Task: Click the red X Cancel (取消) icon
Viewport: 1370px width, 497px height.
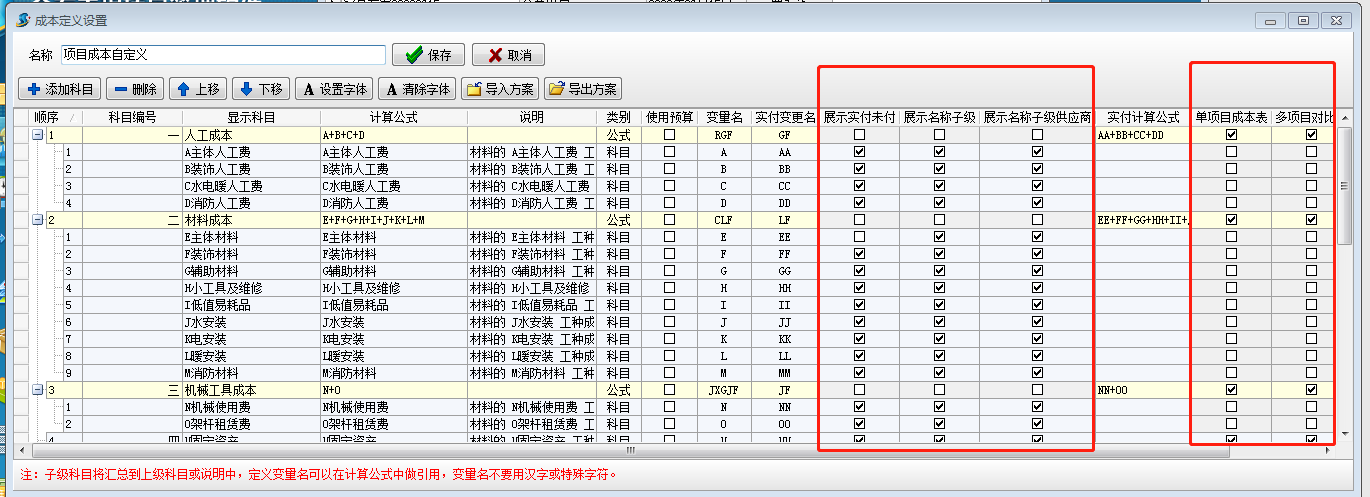Action: [489, 55]
